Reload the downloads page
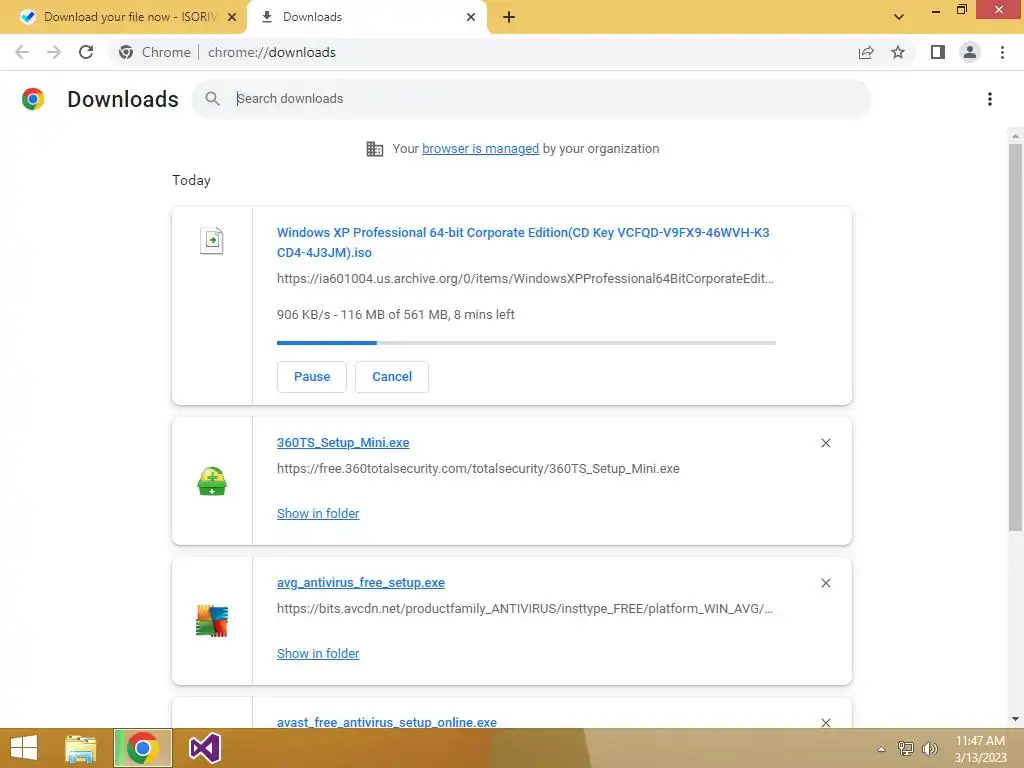 tap(86, 52)
